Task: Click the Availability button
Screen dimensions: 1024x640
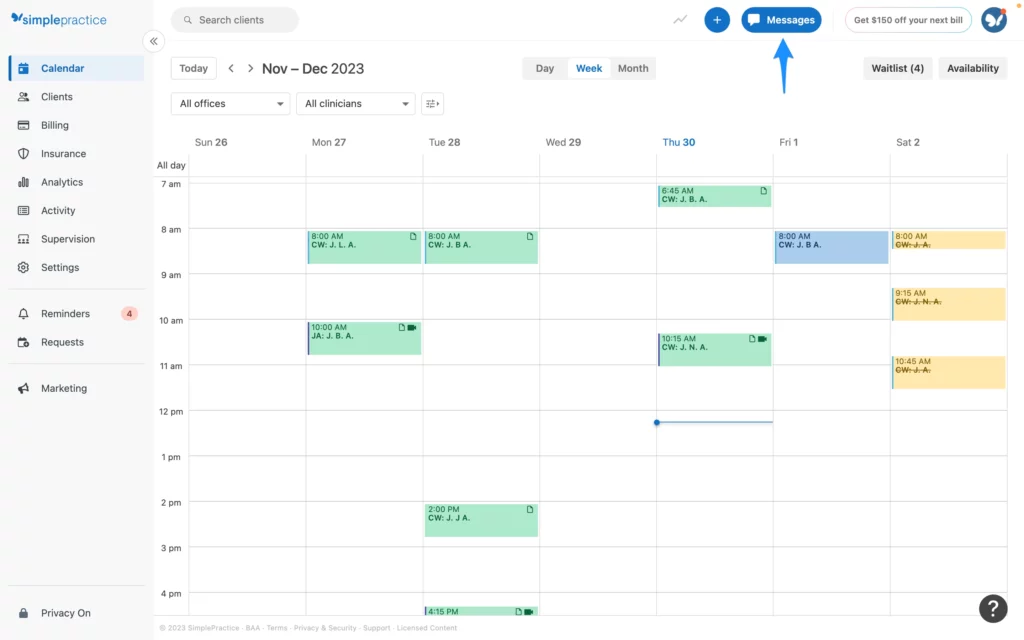Action: pyautogui.click(x=972, y=69)
